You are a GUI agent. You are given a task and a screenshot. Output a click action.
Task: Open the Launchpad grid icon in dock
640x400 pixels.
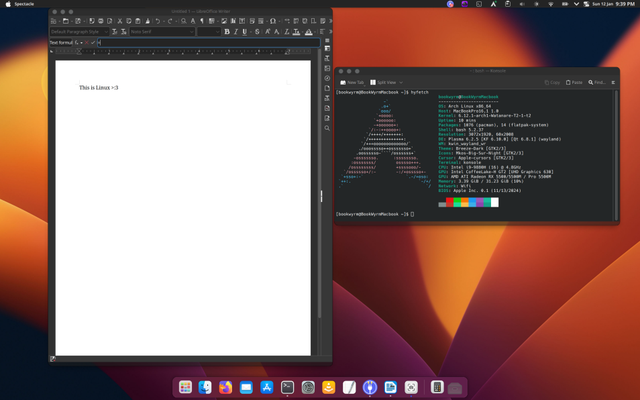click(x=185, y=387)
